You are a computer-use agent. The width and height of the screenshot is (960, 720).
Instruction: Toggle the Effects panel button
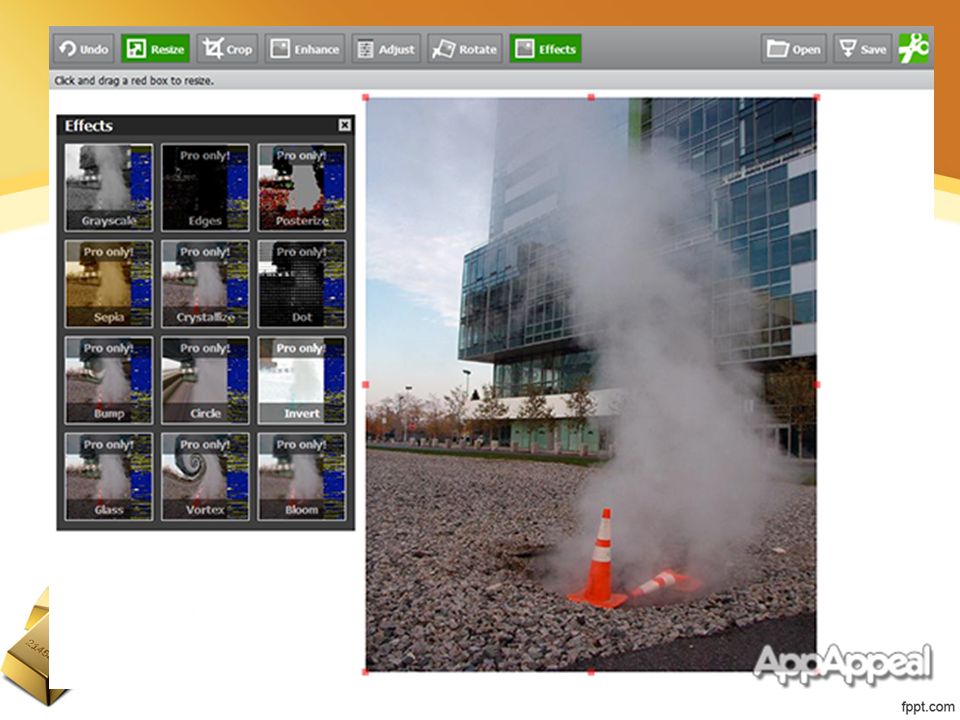pyautogui.click(x=546, y=49)
